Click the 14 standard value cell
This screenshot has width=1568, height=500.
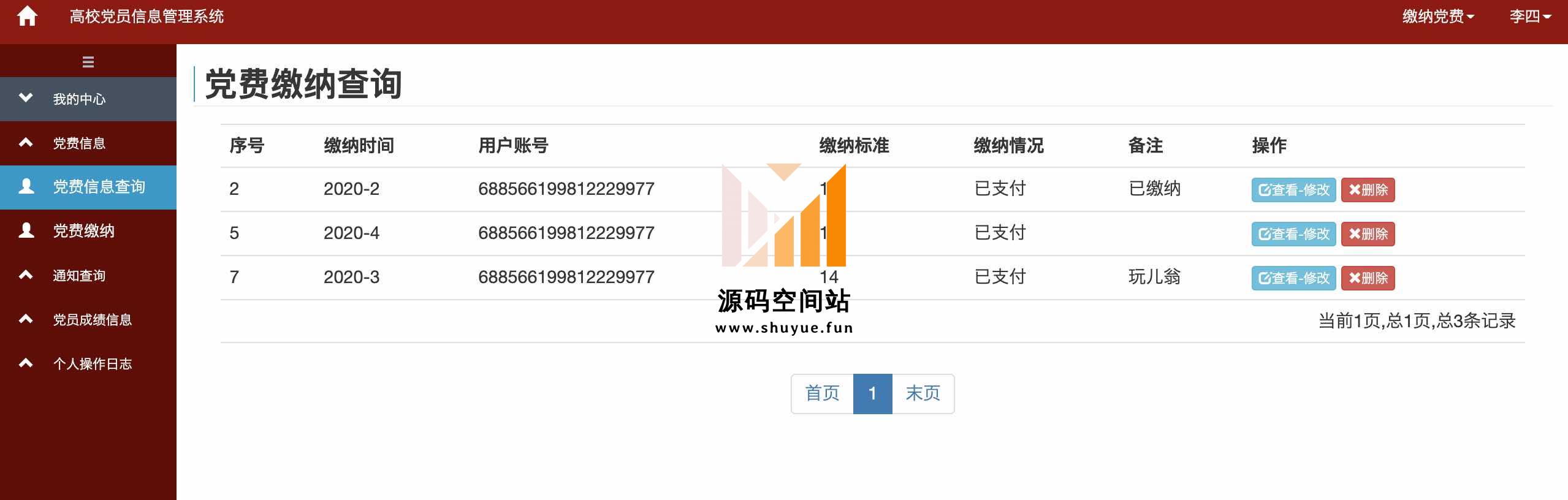click(829, 277)
